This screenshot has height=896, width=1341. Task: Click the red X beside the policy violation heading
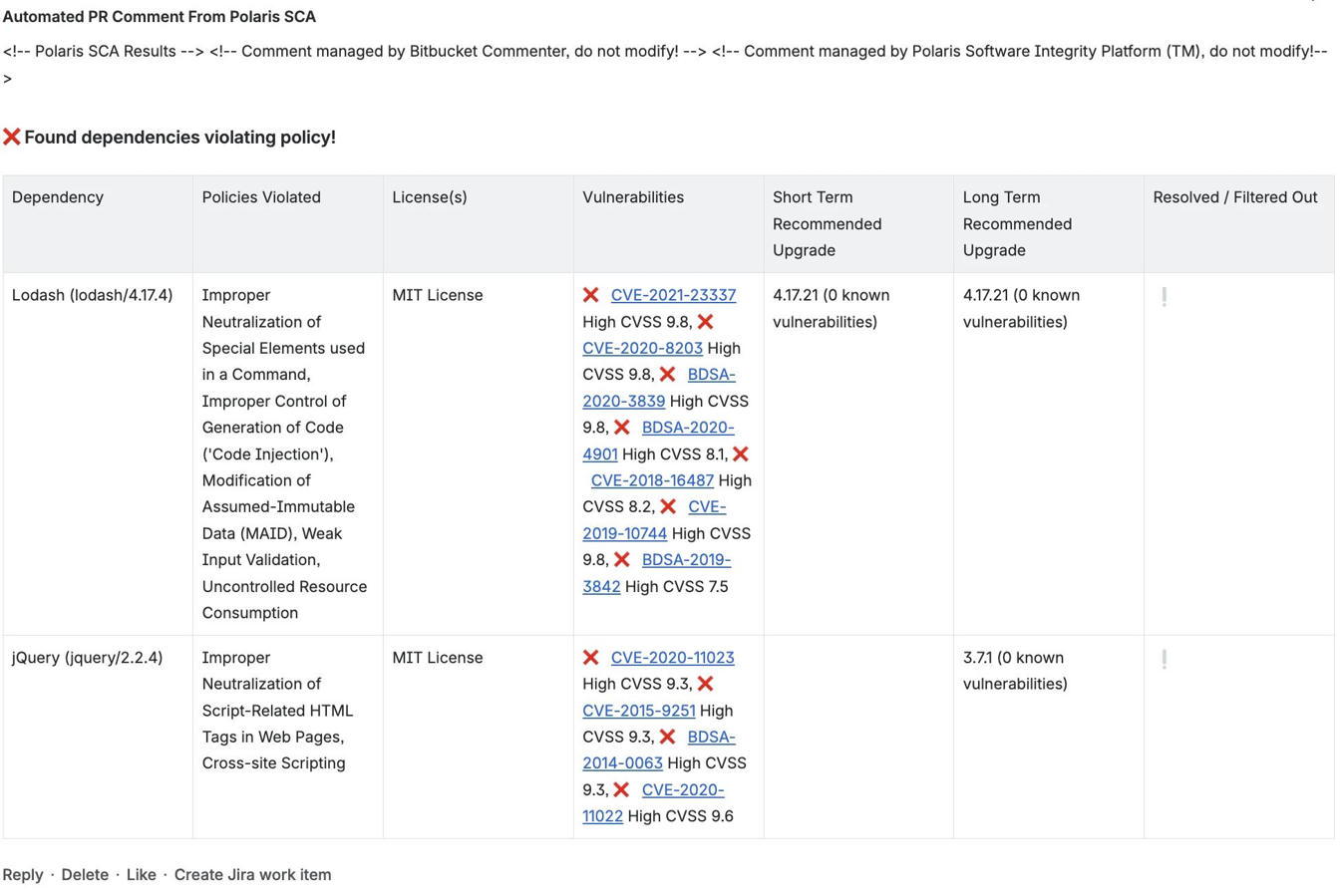(x=12, y=137)
